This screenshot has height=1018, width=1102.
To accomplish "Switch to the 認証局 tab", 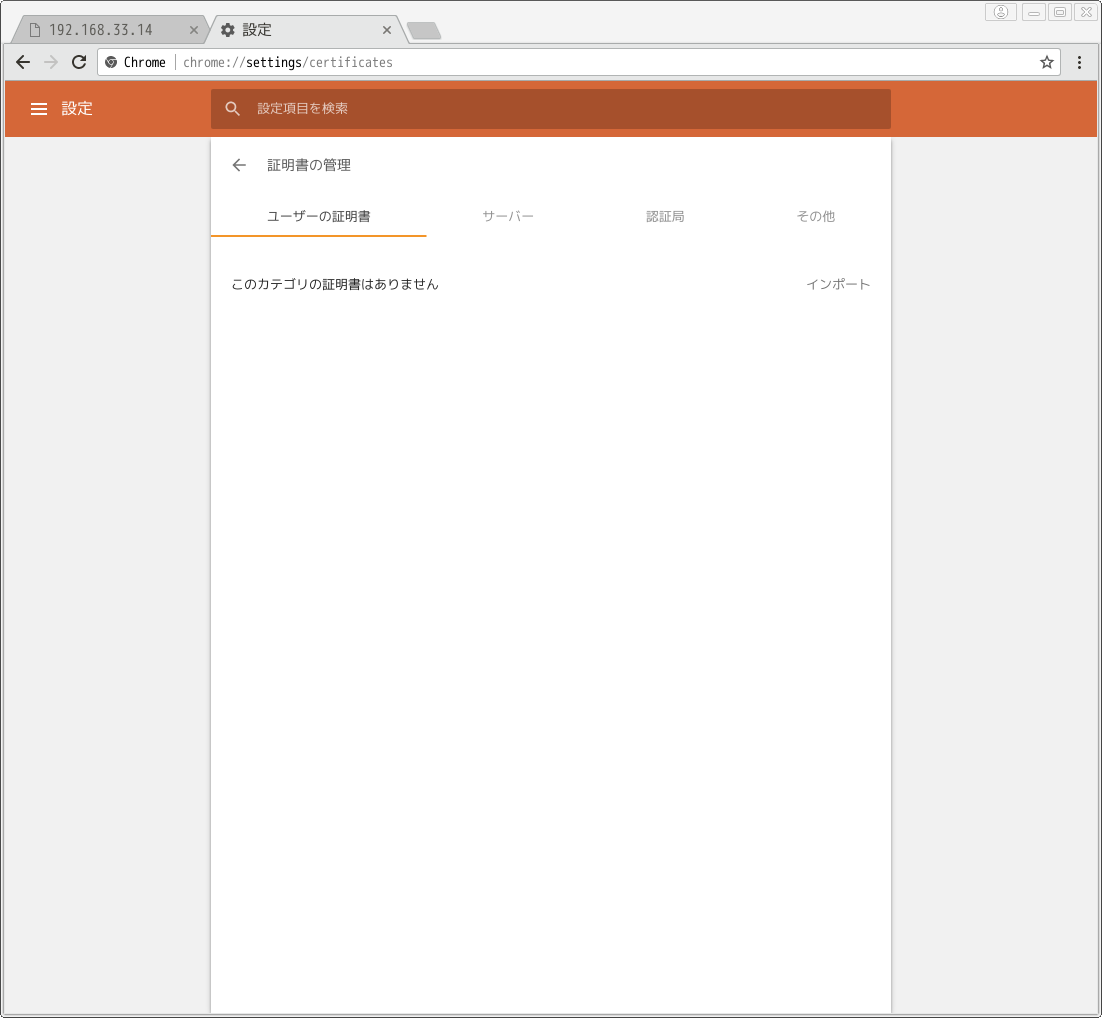I will (x=665, y=216).
